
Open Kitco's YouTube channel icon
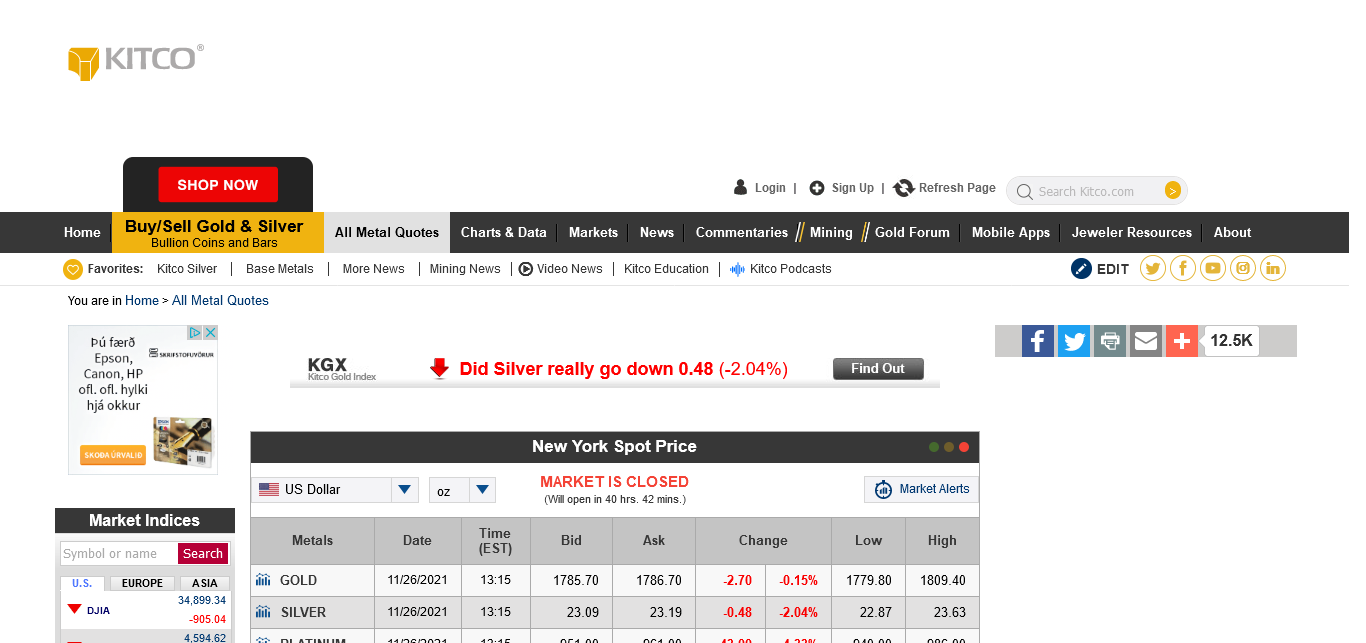1213,268
